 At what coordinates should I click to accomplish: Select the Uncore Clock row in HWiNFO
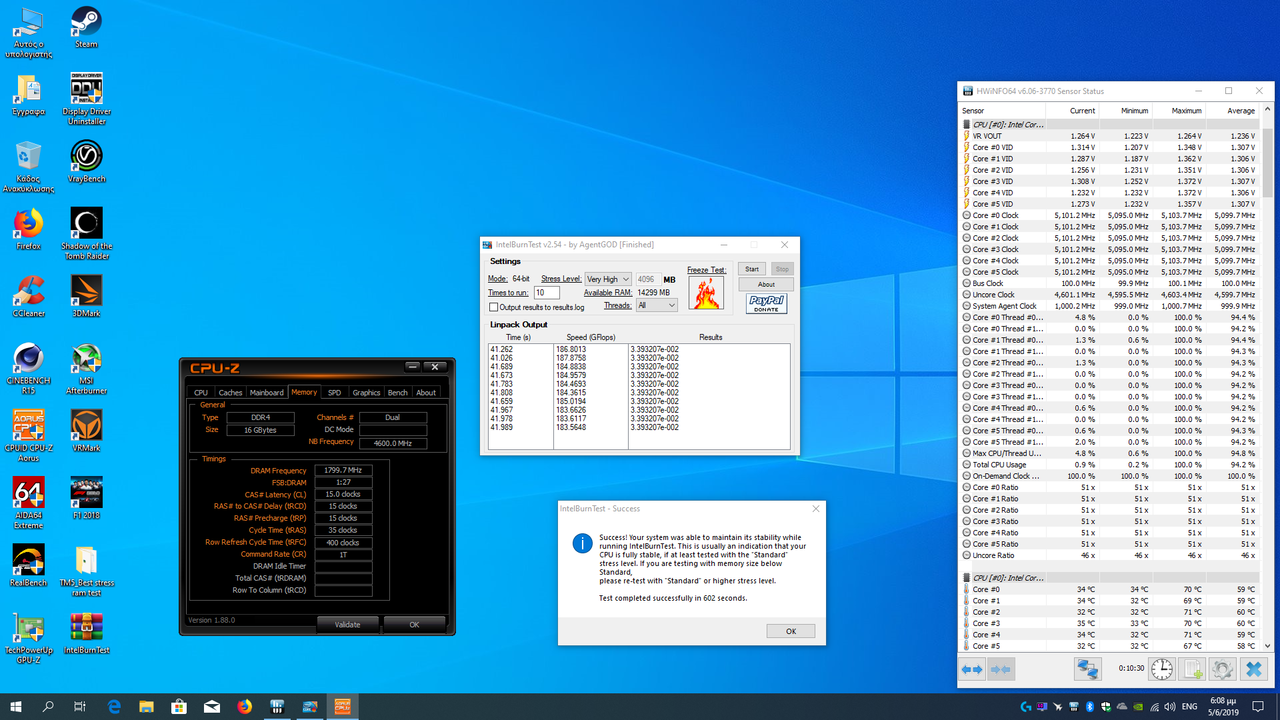pyautogui.click(x=1109, y=295)
